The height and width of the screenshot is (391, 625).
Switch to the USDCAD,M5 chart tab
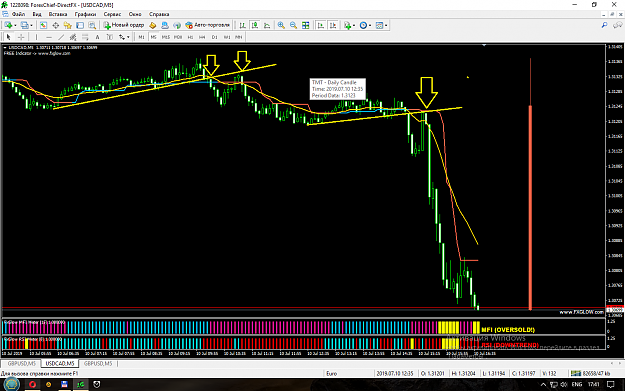(x=60, y=363)
